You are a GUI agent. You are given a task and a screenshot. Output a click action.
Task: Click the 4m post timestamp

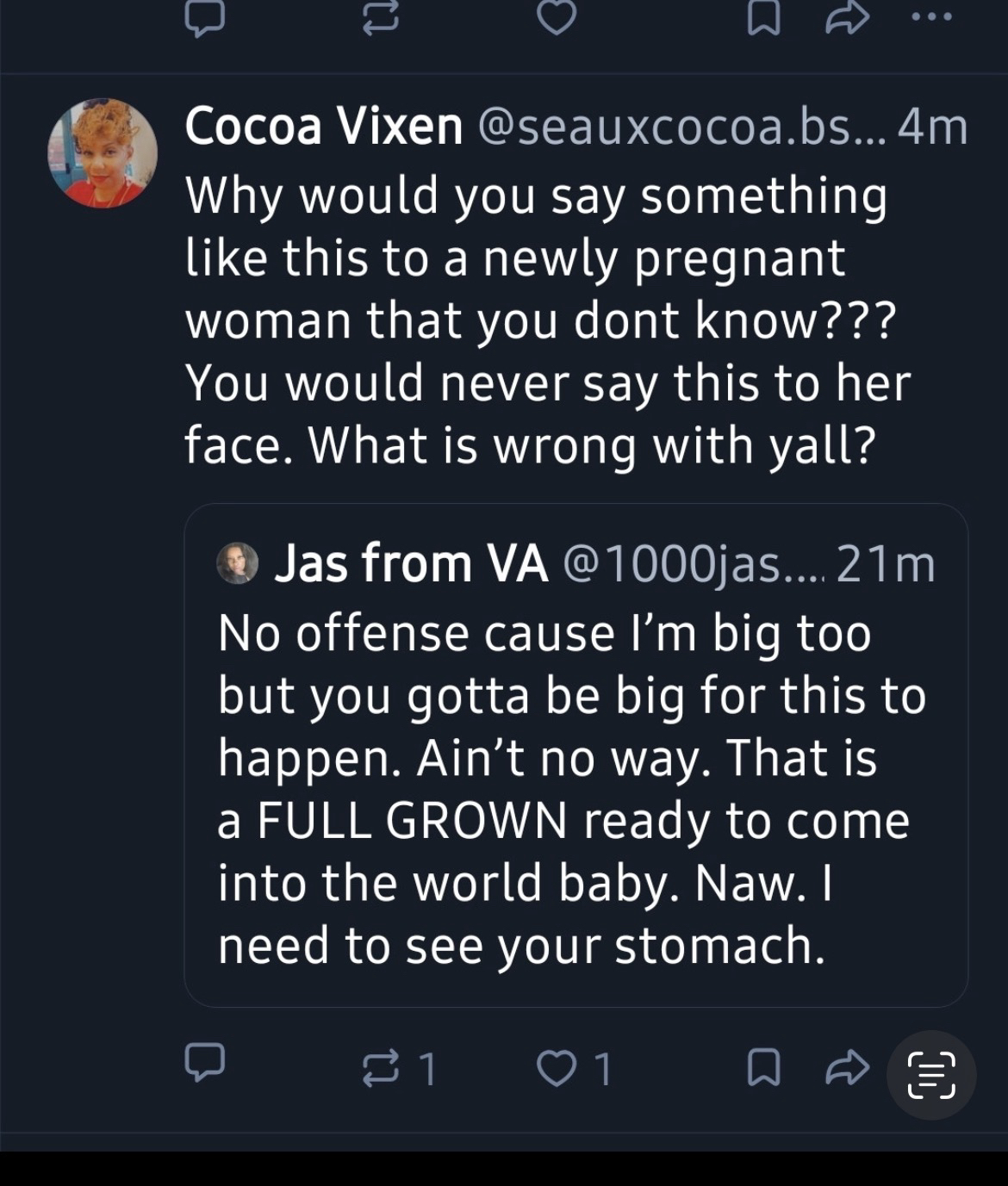933,127
